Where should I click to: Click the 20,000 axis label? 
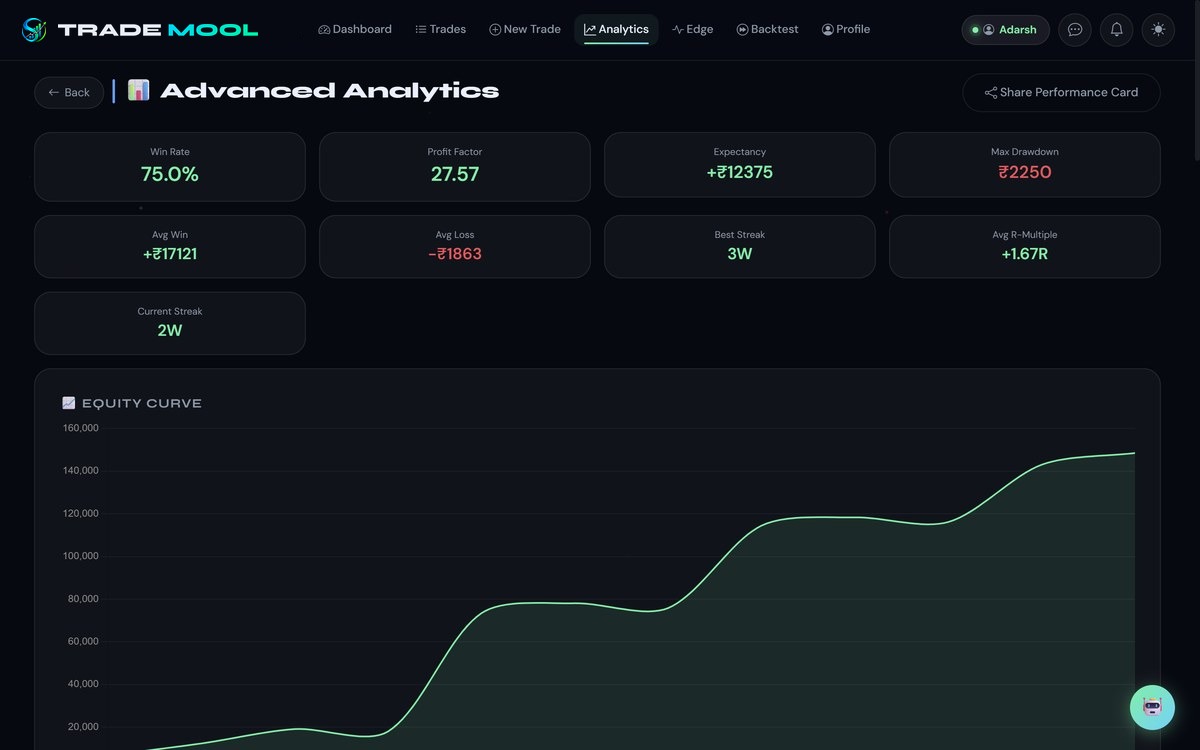tap(83, 727)
